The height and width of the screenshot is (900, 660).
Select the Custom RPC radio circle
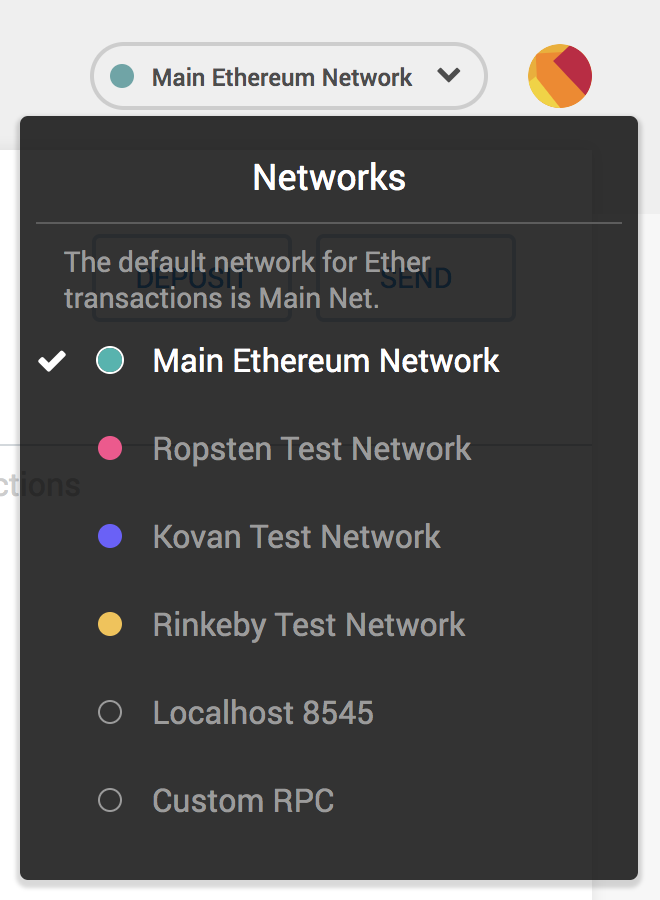coord(110,800)
